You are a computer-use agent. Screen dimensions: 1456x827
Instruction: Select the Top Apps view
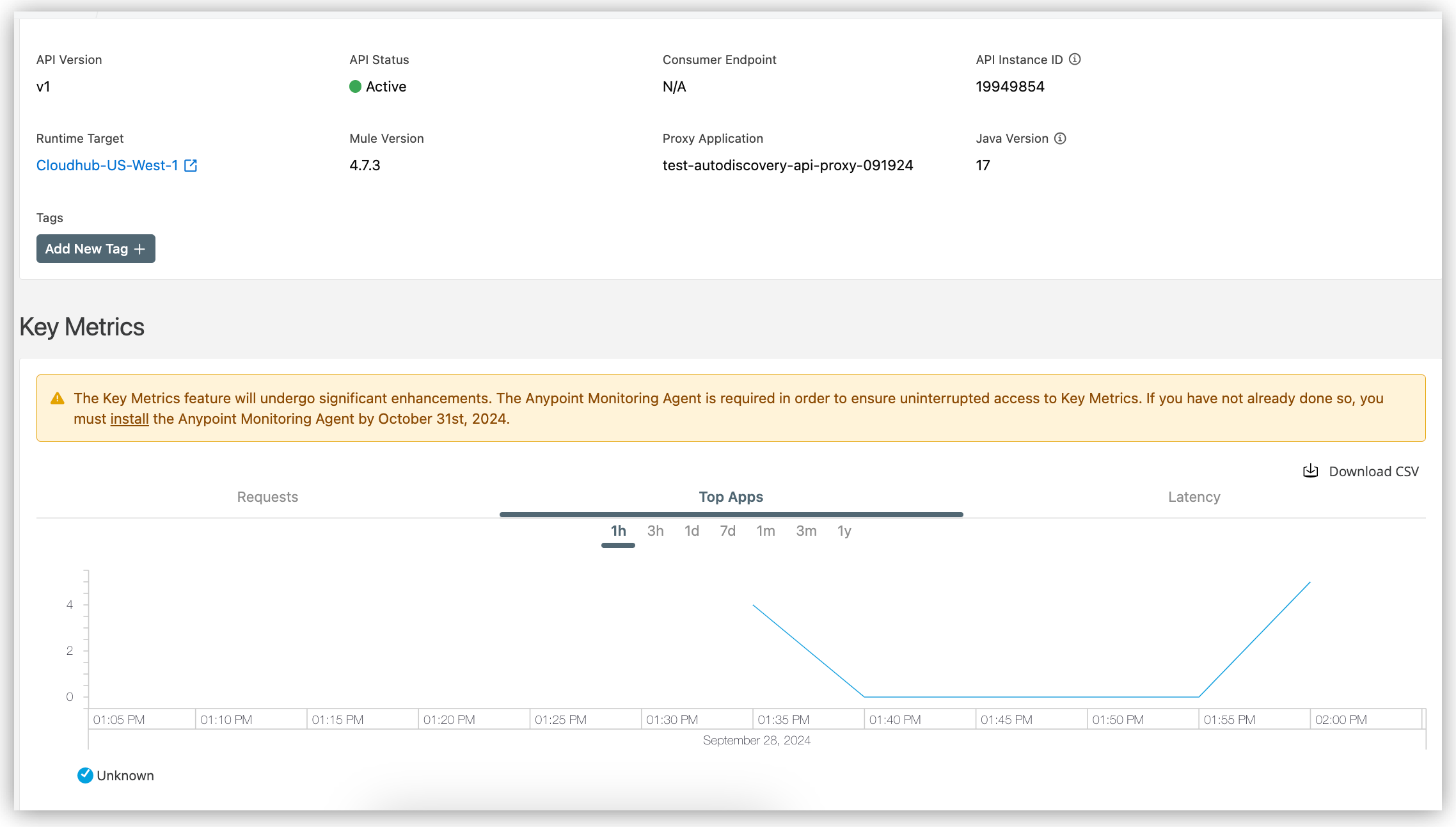click(731, 497)
